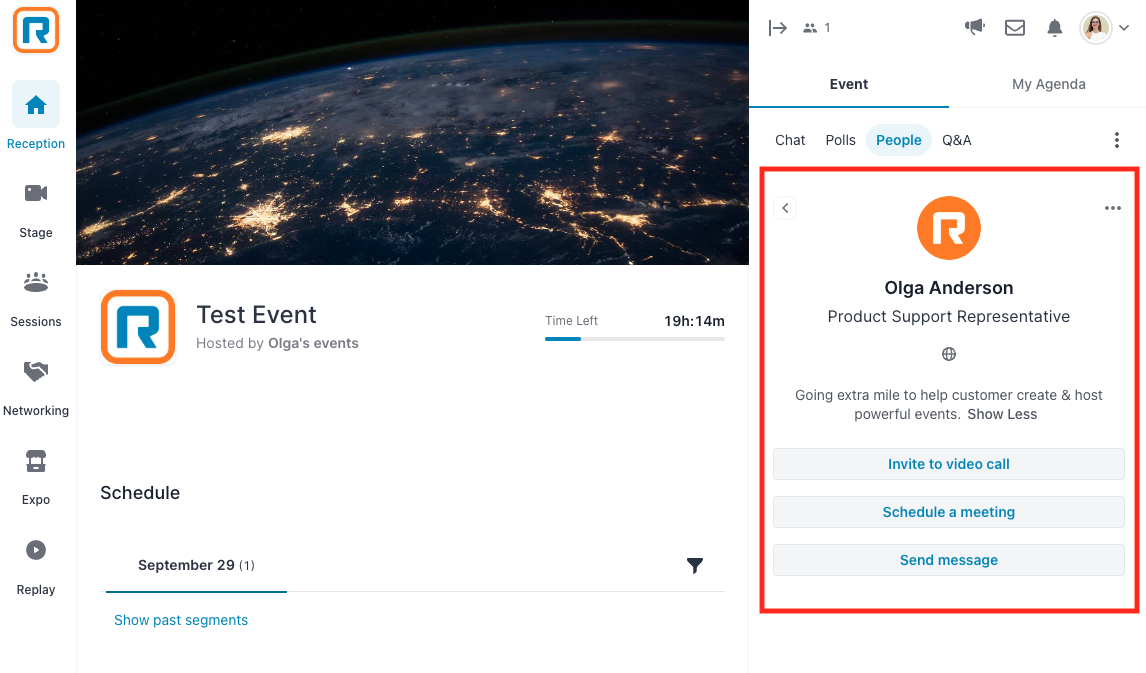Select the People tab
The height and width of the screenshot is (673, 1146).
click(899, 140)
